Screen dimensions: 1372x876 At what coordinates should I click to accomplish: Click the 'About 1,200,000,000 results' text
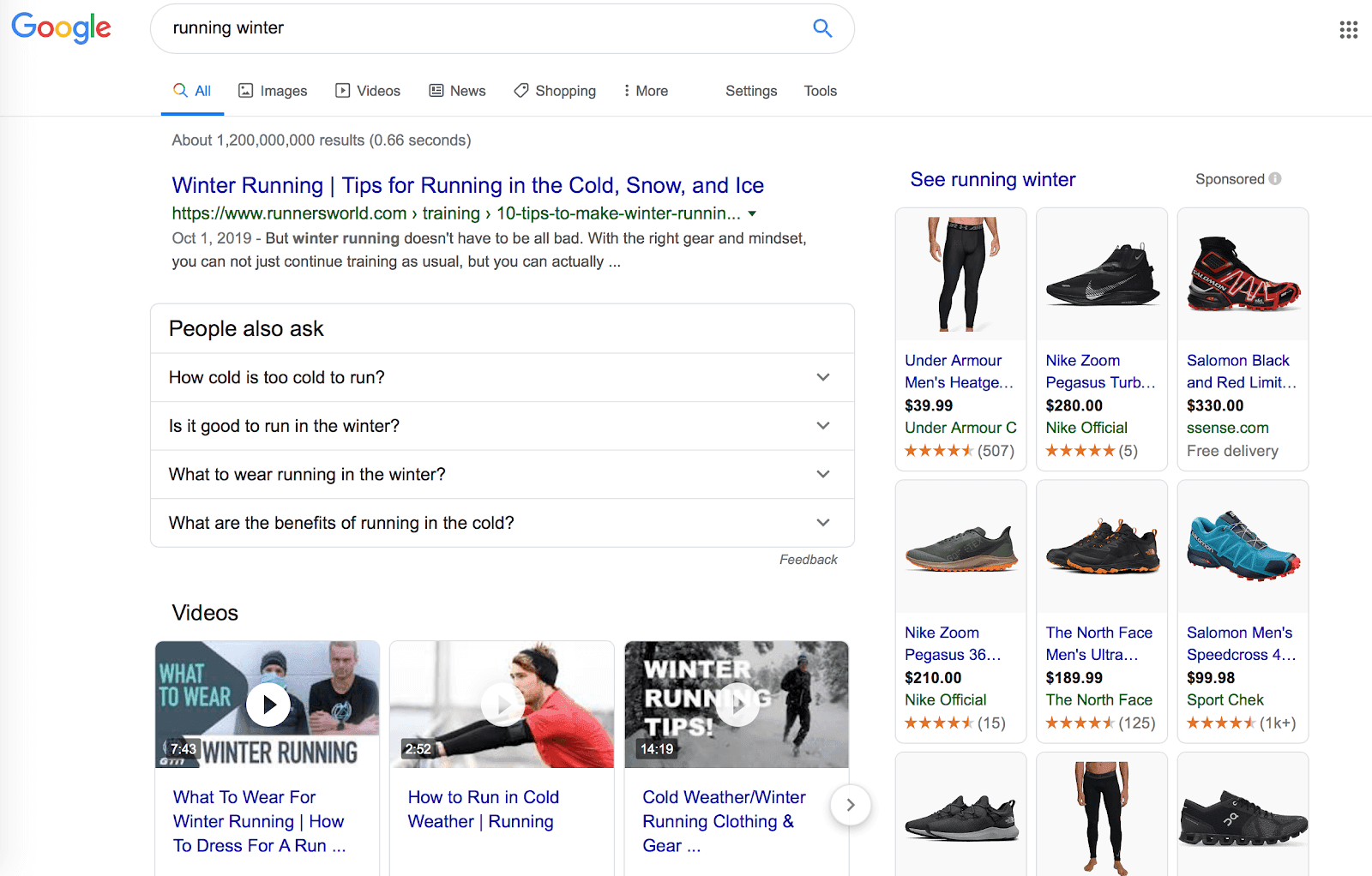[x=322, y=140]
